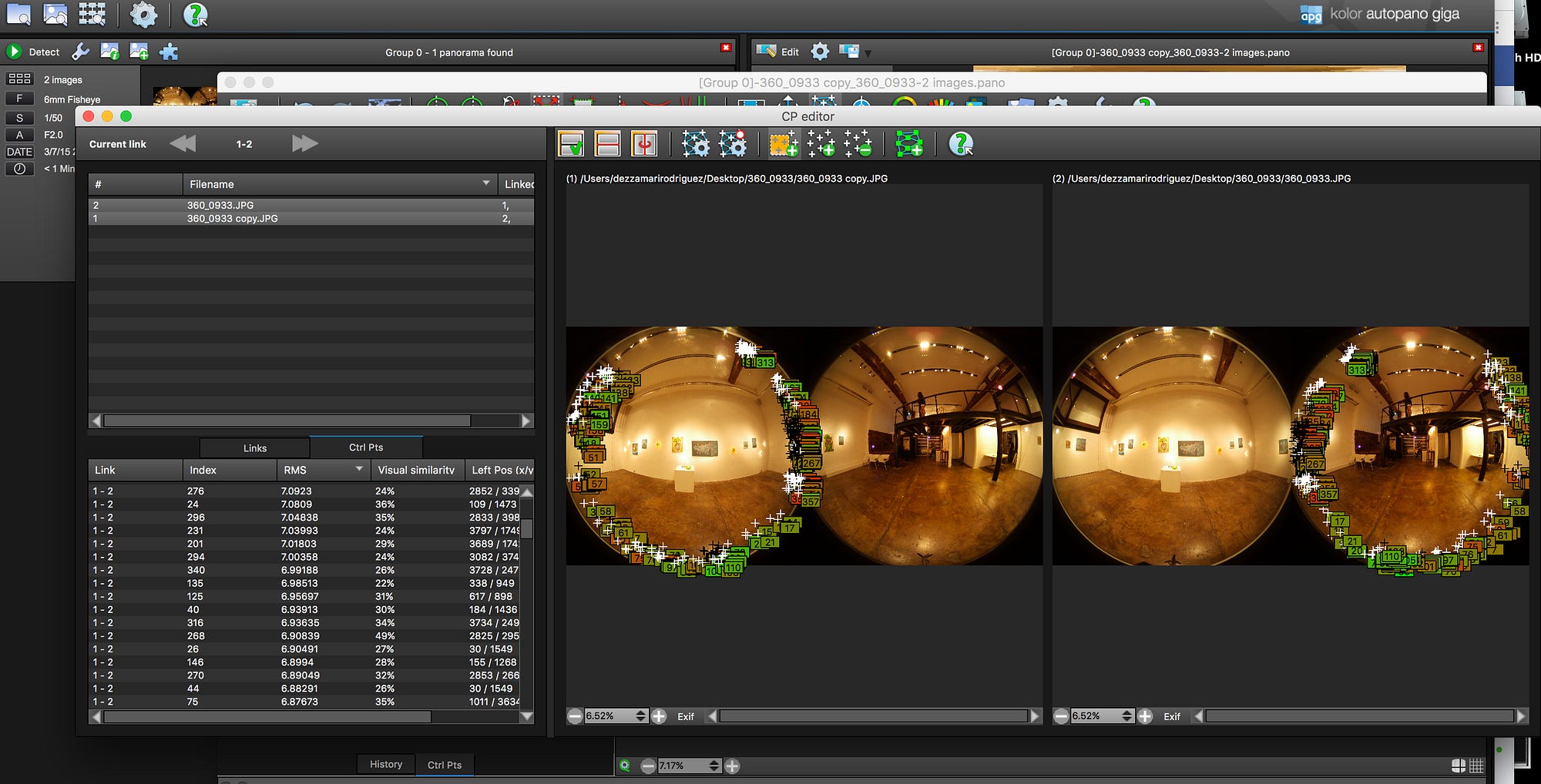The image size is (1541, 784).
Task: Click control point label 313 in right image
Action: (x=1356, y=370)
